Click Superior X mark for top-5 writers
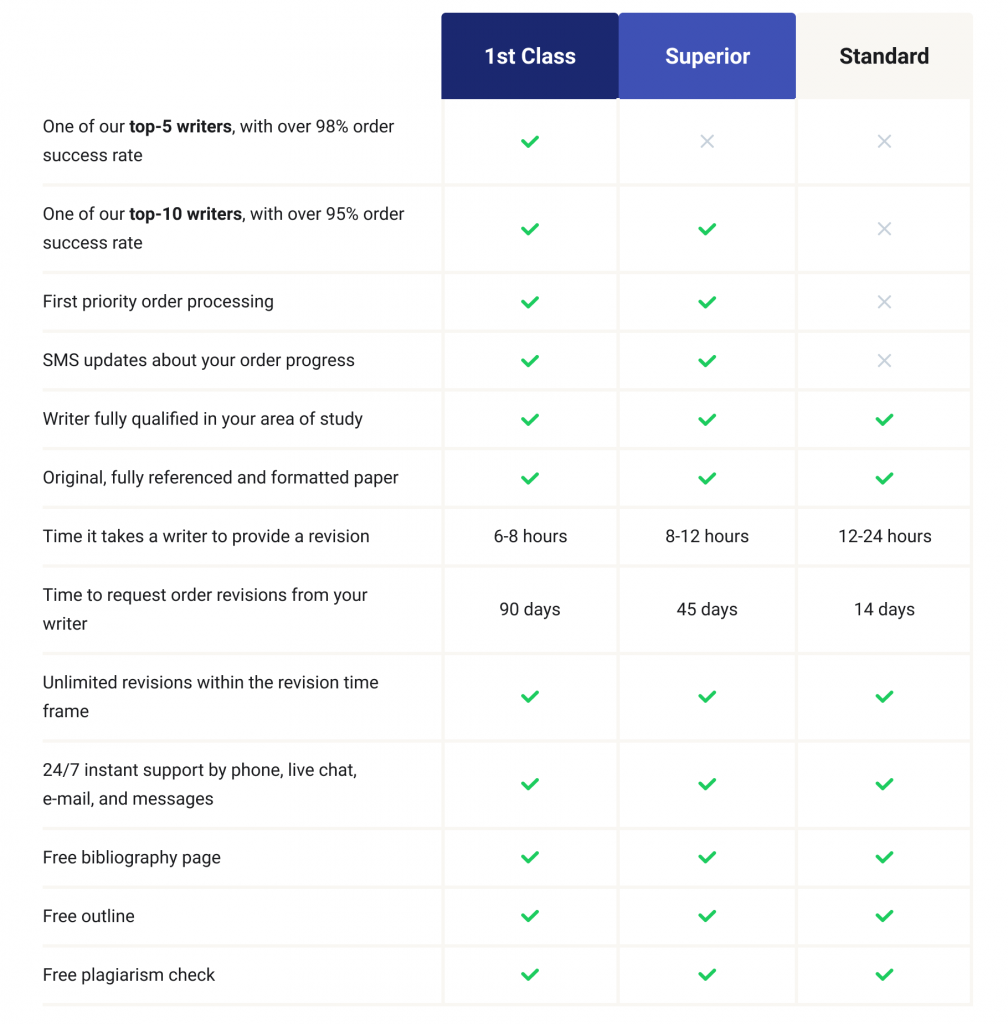1008x1024 pixels. pos(707,142)
